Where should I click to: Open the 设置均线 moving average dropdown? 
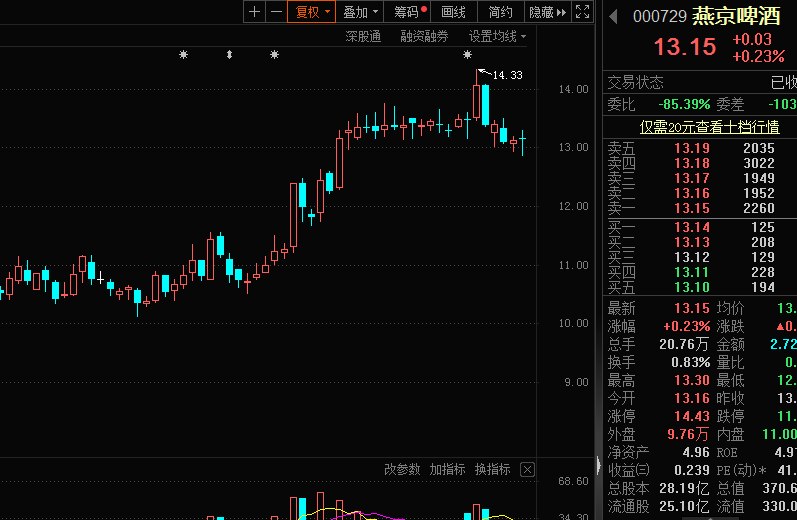click(x=498, y=36)
